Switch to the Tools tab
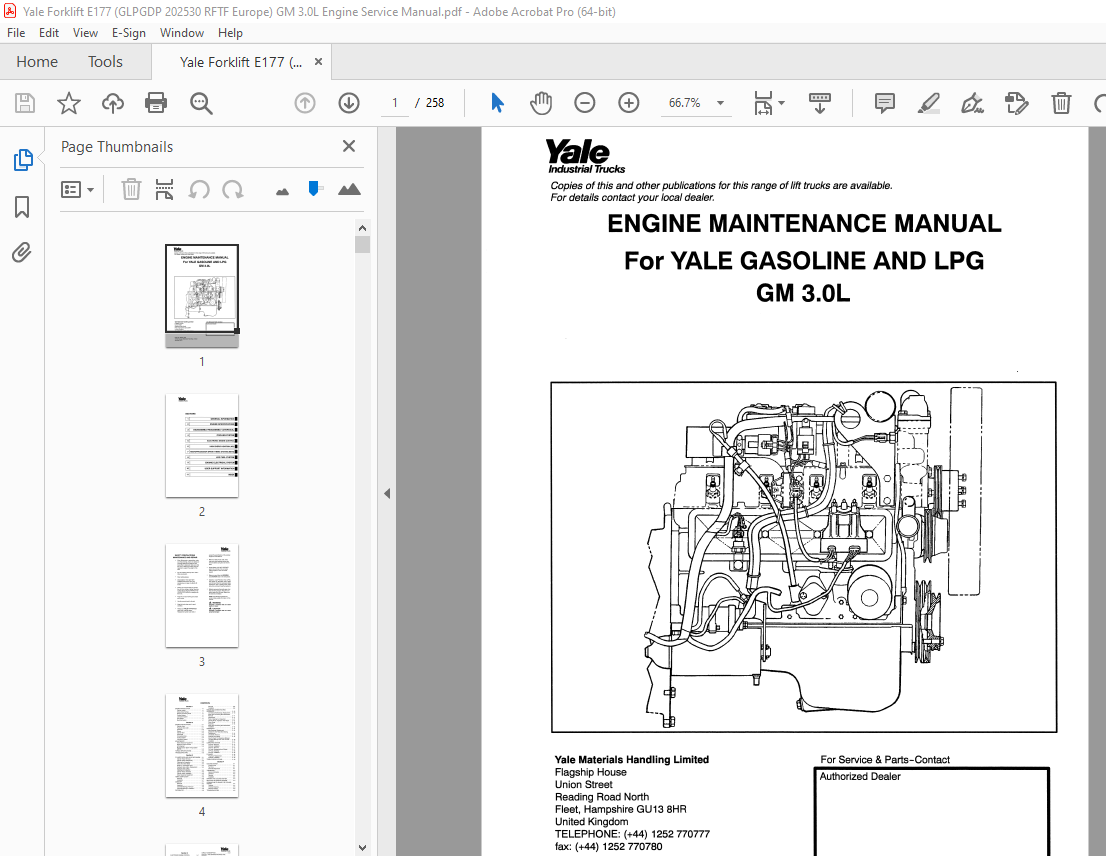The width and height of the screenshot is (1106, 856). click(x=105, y=62)
